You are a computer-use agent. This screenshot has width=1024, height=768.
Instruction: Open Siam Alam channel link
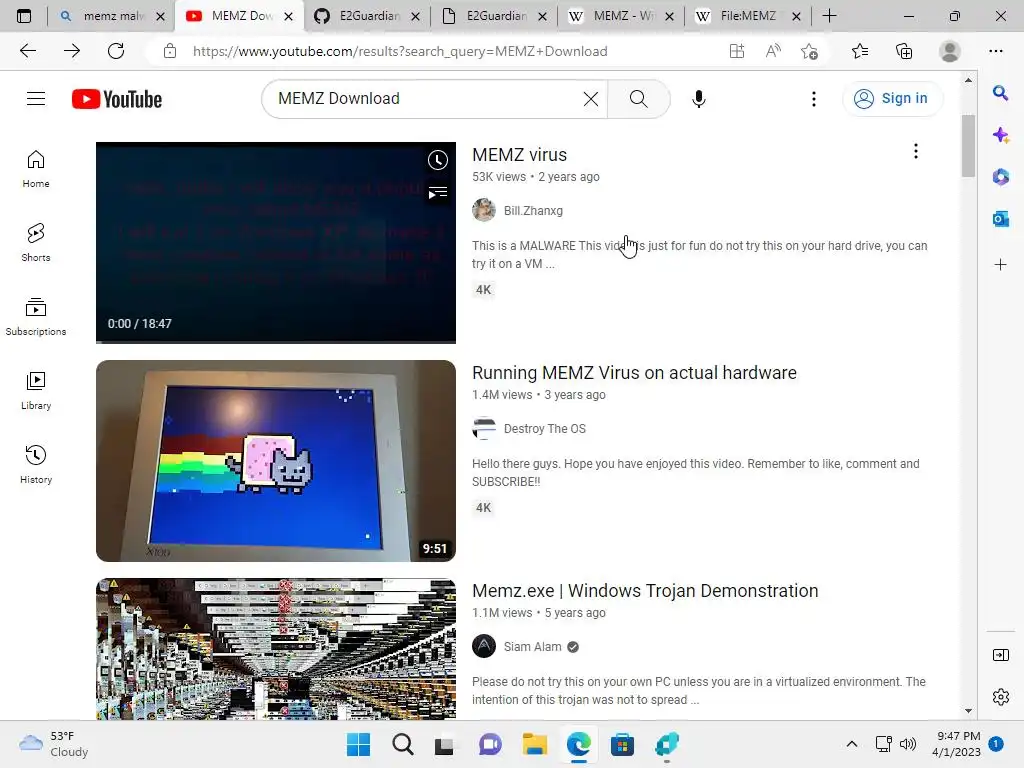click(x=532, y=647)
